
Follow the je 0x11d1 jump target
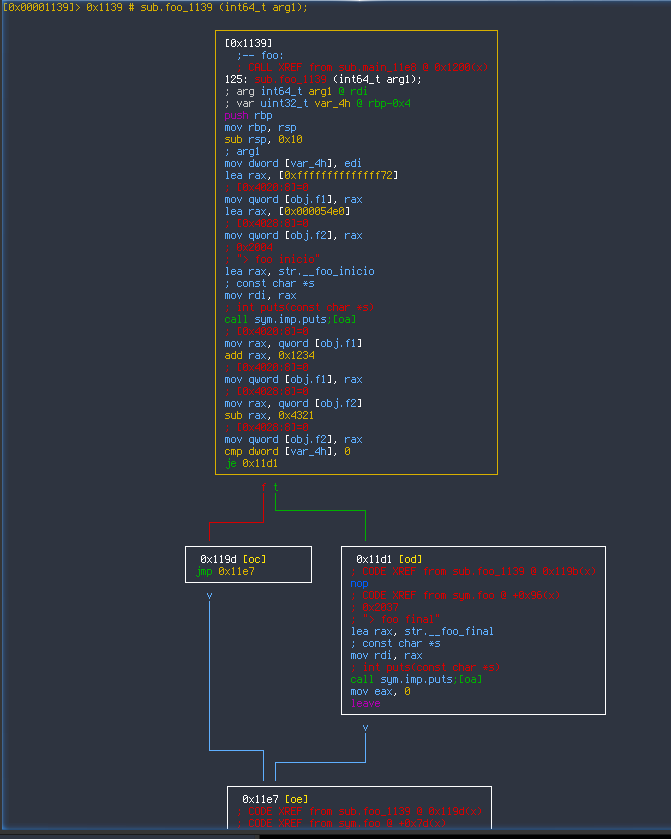pos(258,463)
